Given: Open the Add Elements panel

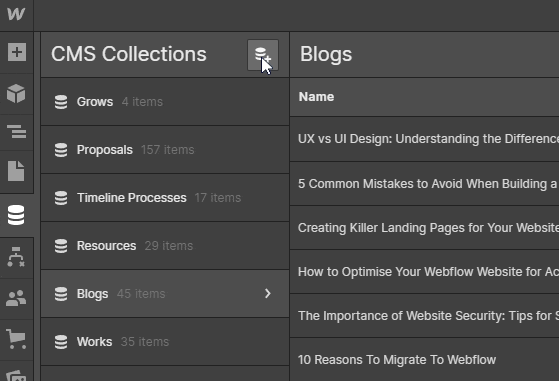Looking at the screenshot, I should tap(17, 52).
